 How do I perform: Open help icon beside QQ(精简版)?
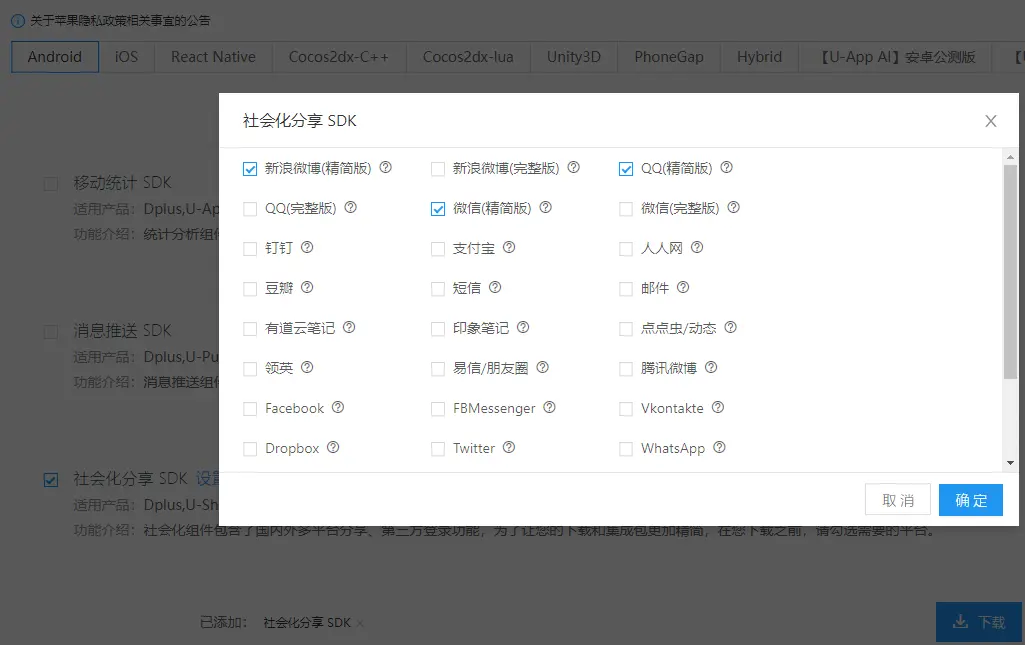(726, 167)
